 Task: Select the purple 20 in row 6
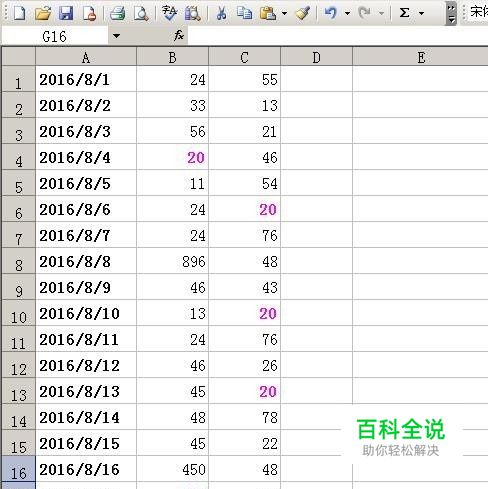tap(244, 209)
